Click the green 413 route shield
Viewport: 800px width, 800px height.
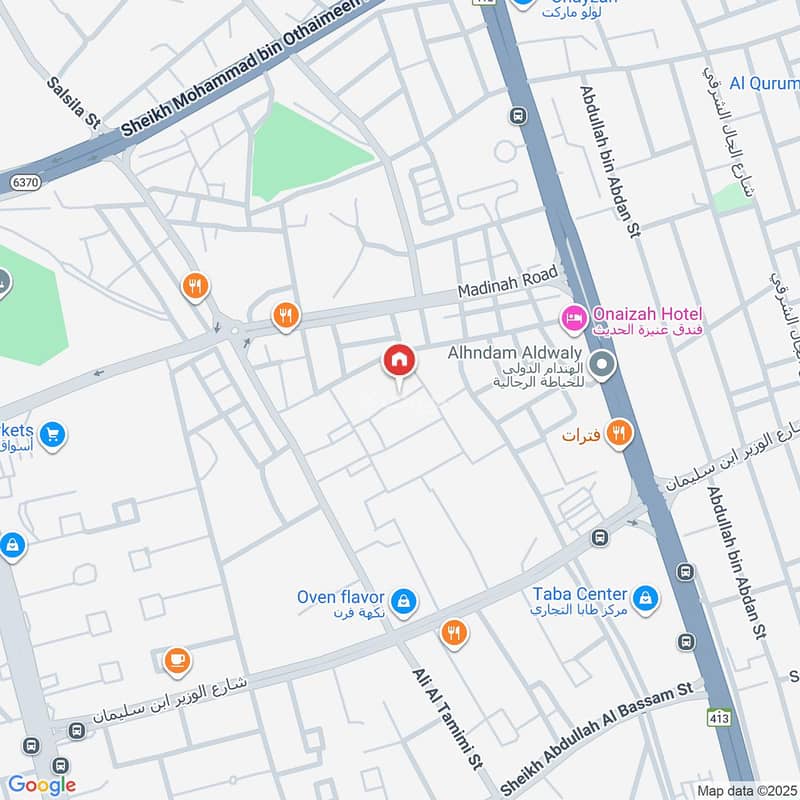(719, 718)
